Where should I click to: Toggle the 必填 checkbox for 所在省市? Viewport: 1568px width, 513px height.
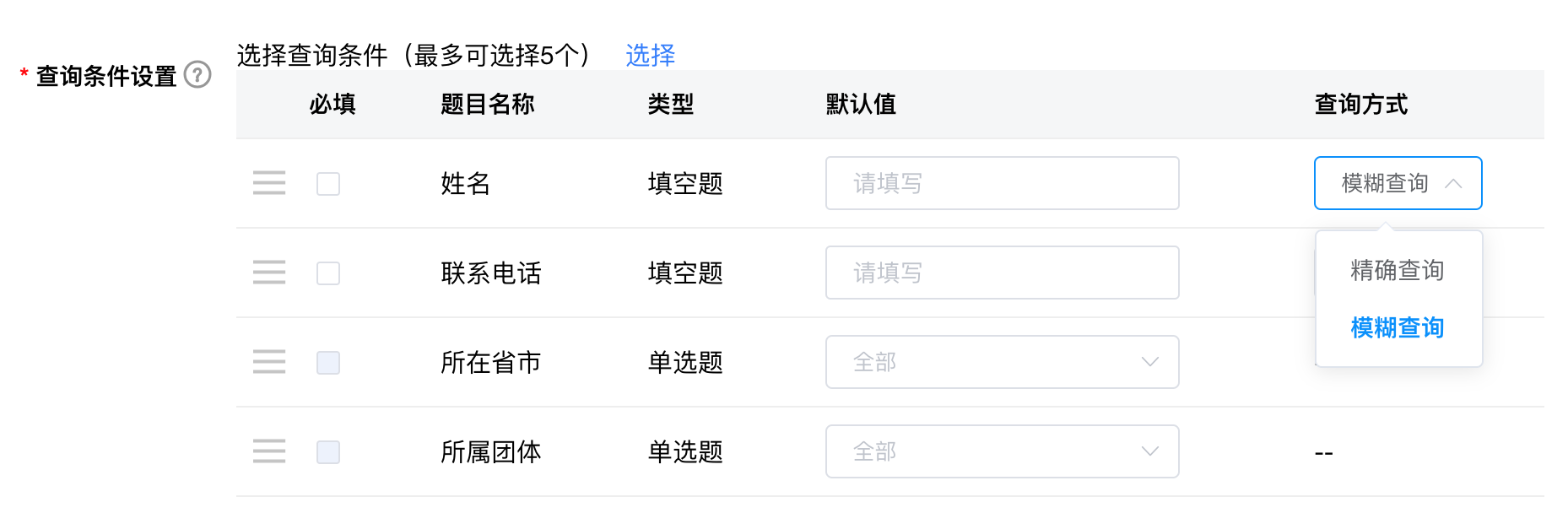328,363
